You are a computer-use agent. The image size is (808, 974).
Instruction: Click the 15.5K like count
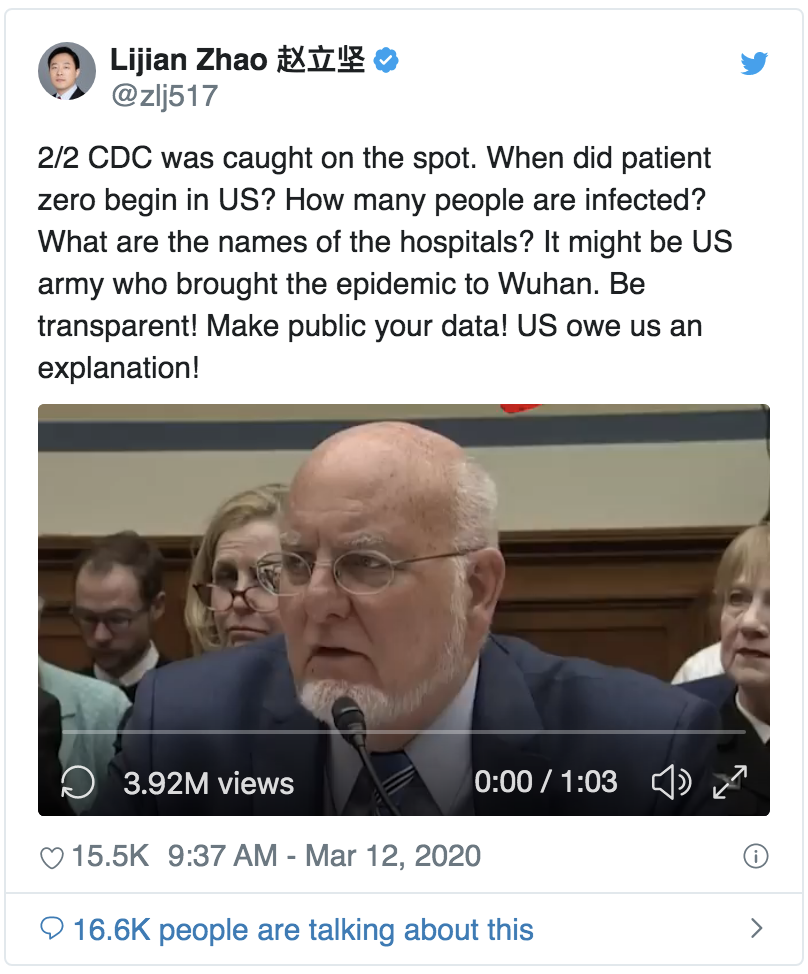point(110,857)
